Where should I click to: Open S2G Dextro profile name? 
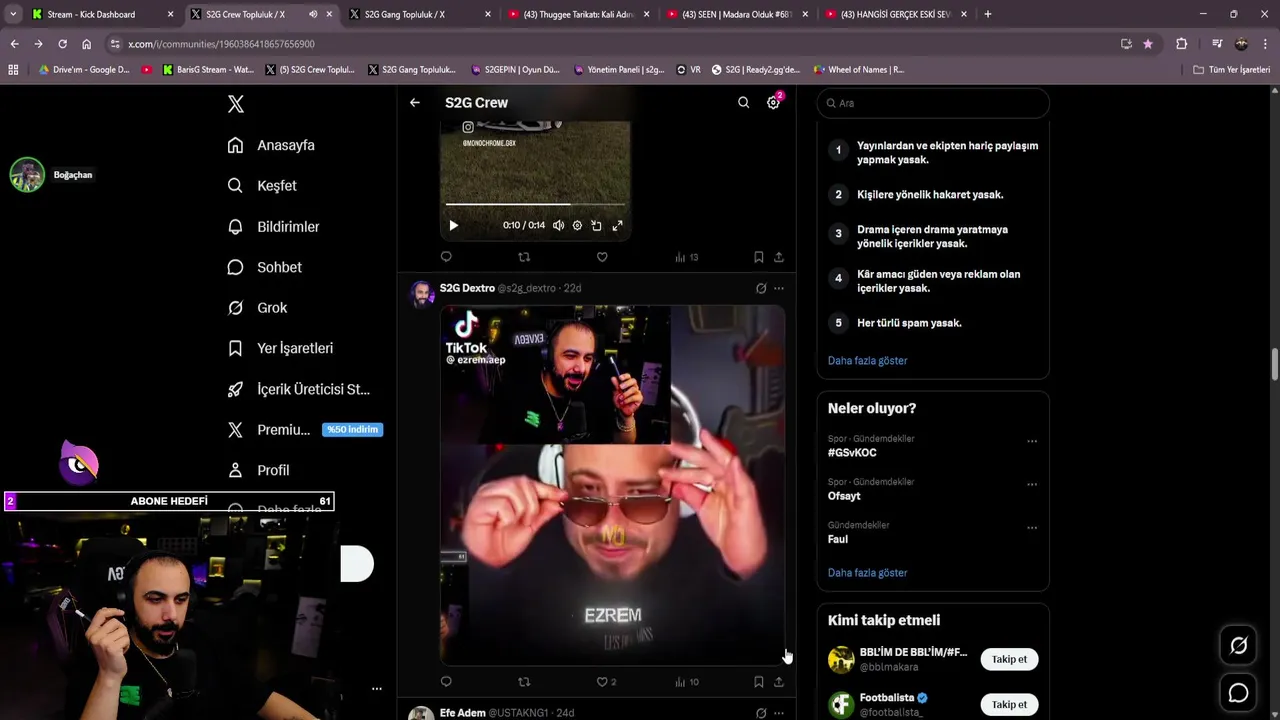(x=467, y=288)
